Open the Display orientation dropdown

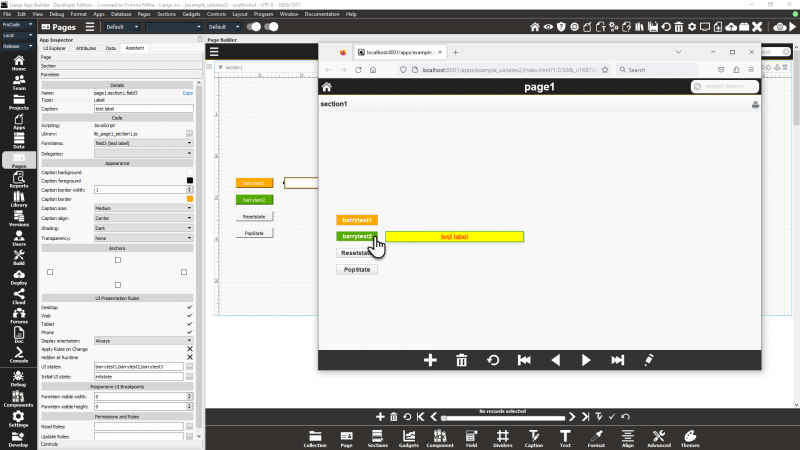pos(143,341)
